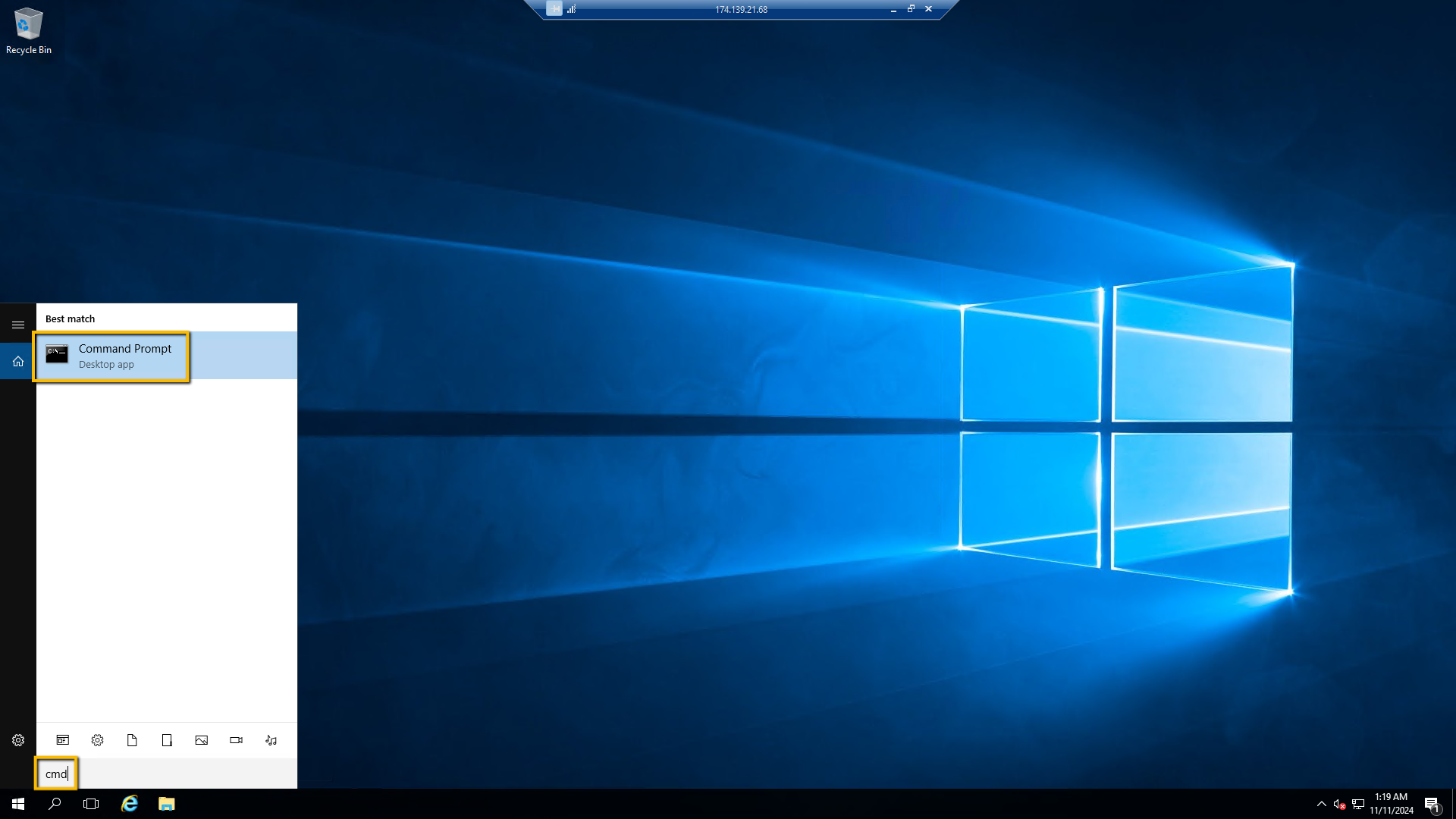Filter search results by Photos
Screen dimensions: 1456x819
[x=201, y=740]
